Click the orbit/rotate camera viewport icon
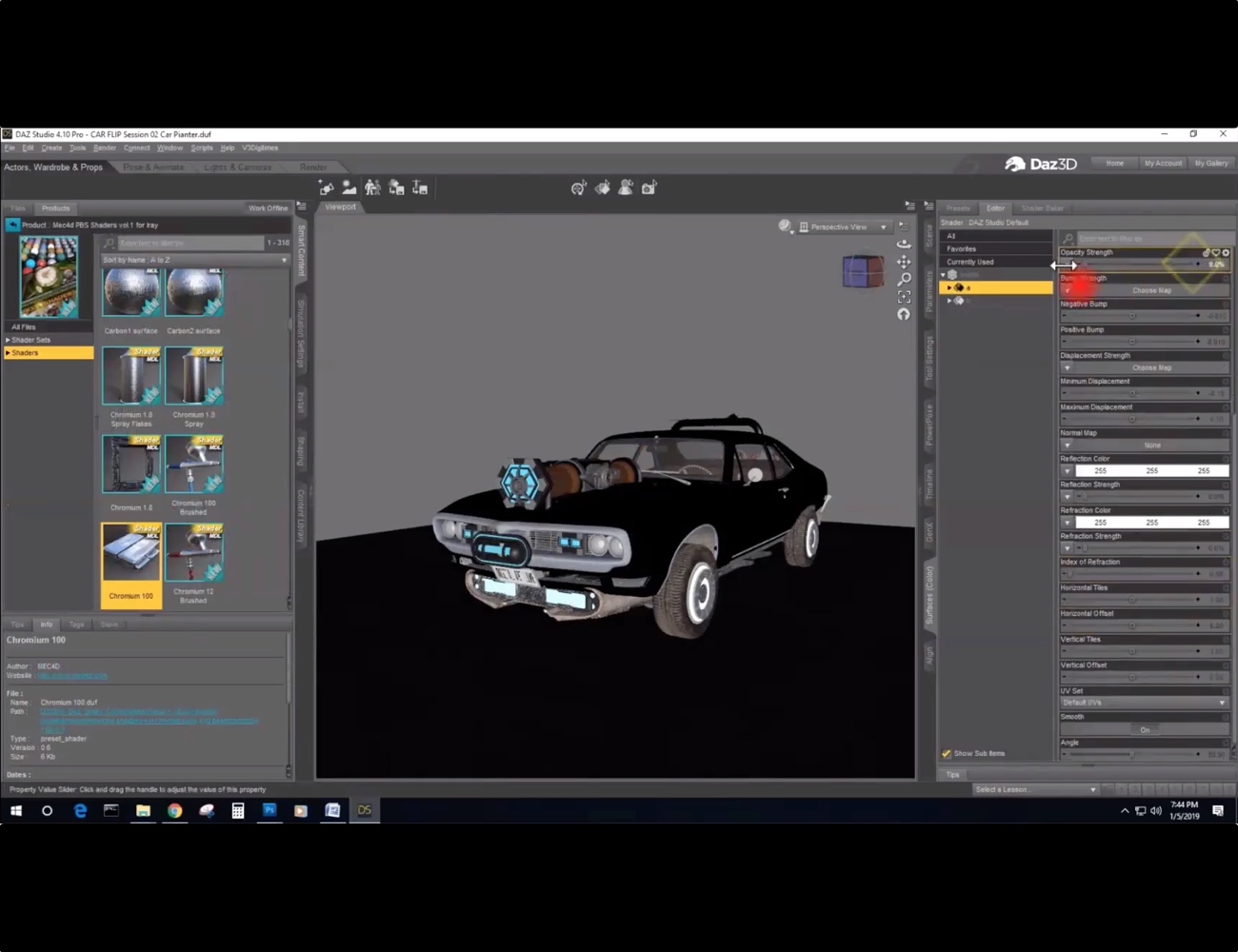Viewport: 1238px width, 952px height. (903, 244)
